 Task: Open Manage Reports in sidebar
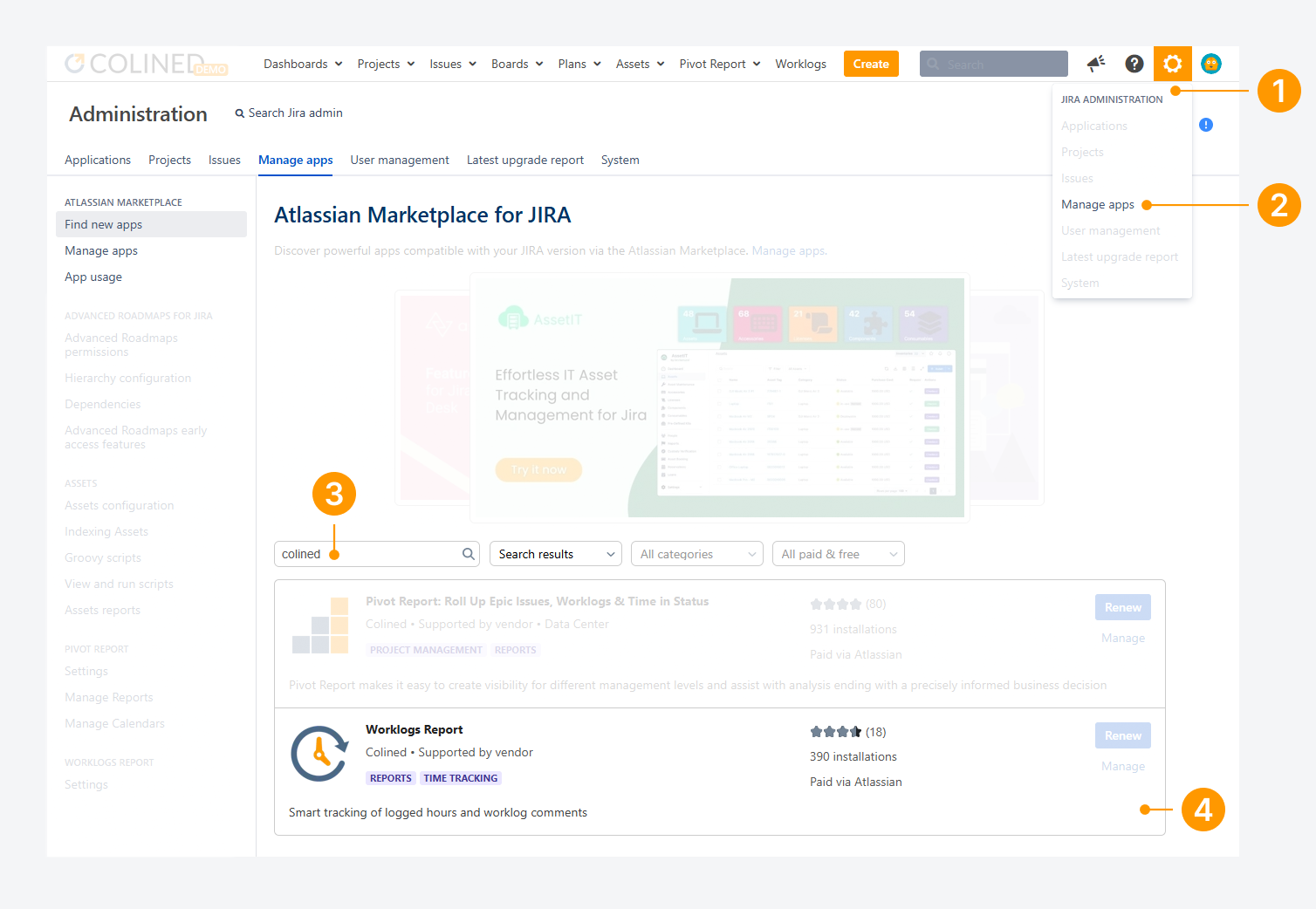pyautogui.click(x=109, y=697)
